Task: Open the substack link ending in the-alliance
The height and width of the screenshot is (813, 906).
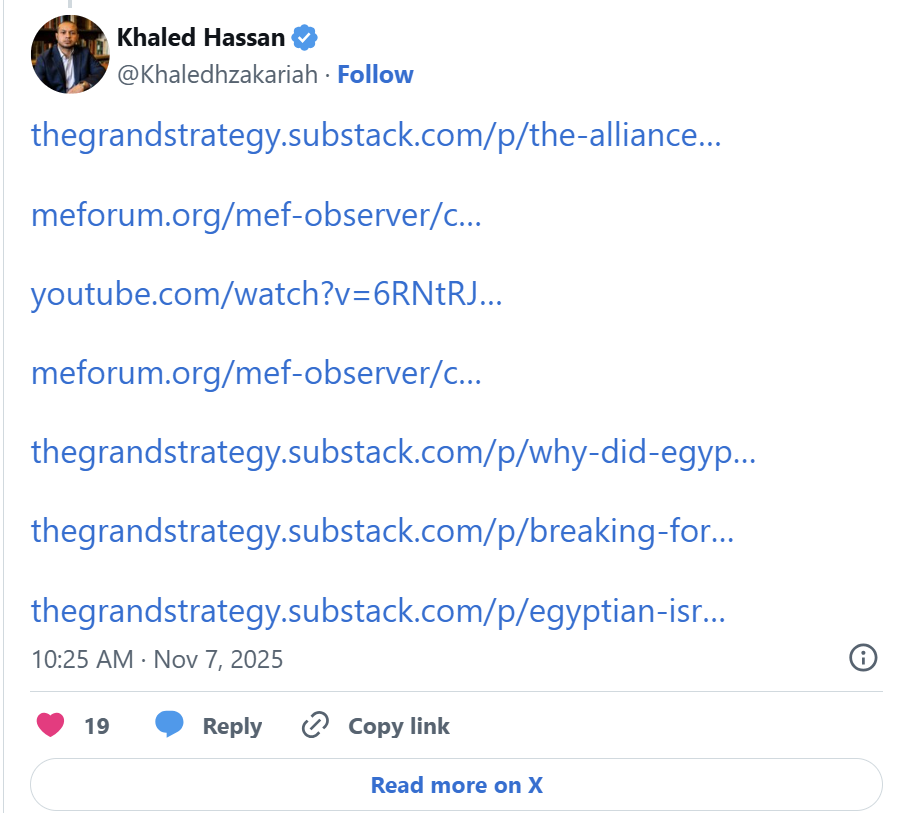Action: tap(376, 135)
